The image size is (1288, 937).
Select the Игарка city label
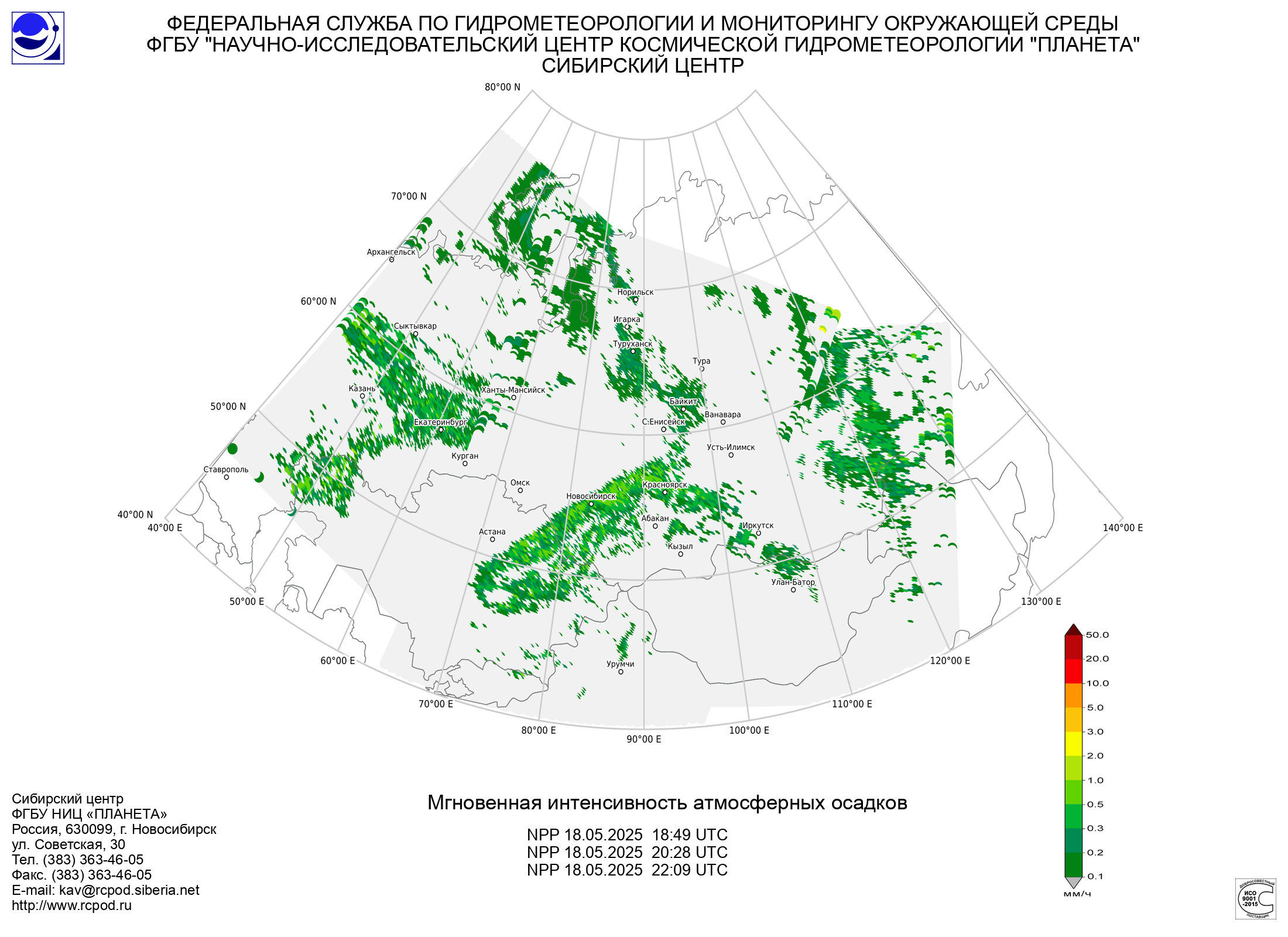[x=626, y=319]
